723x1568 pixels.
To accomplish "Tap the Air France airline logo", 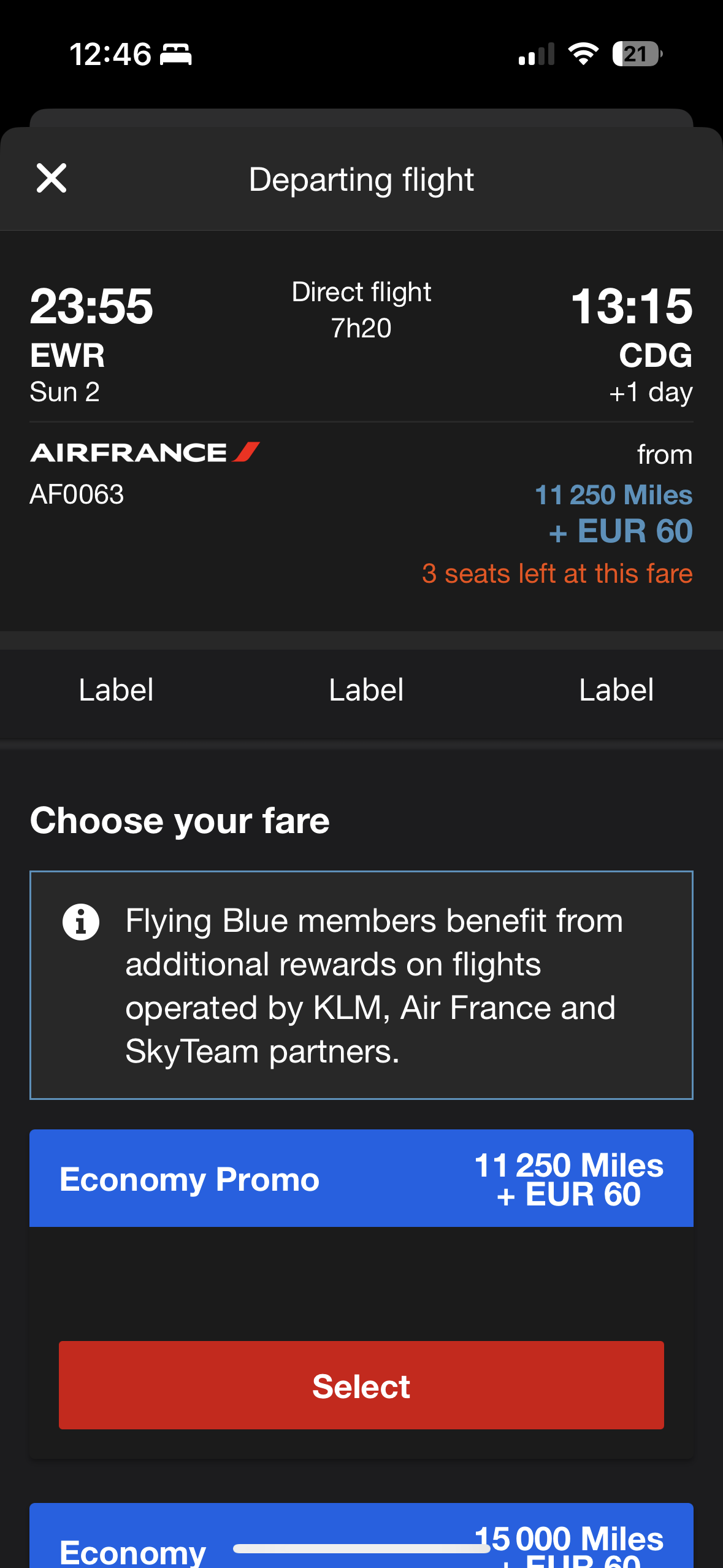I will tap(145, 452).
